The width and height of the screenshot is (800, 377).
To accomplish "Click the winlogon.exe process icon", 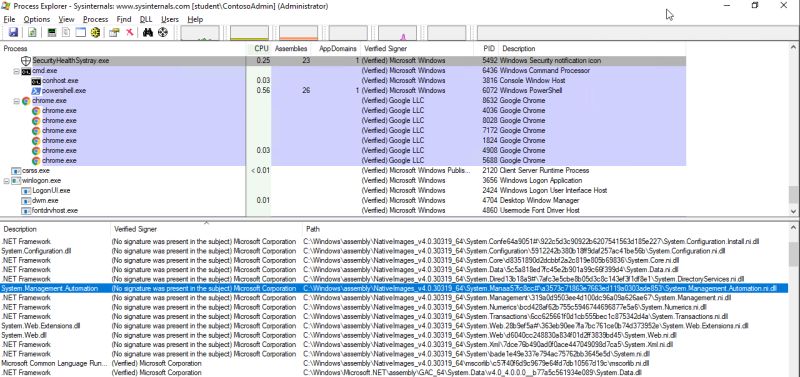I will 16,181.
